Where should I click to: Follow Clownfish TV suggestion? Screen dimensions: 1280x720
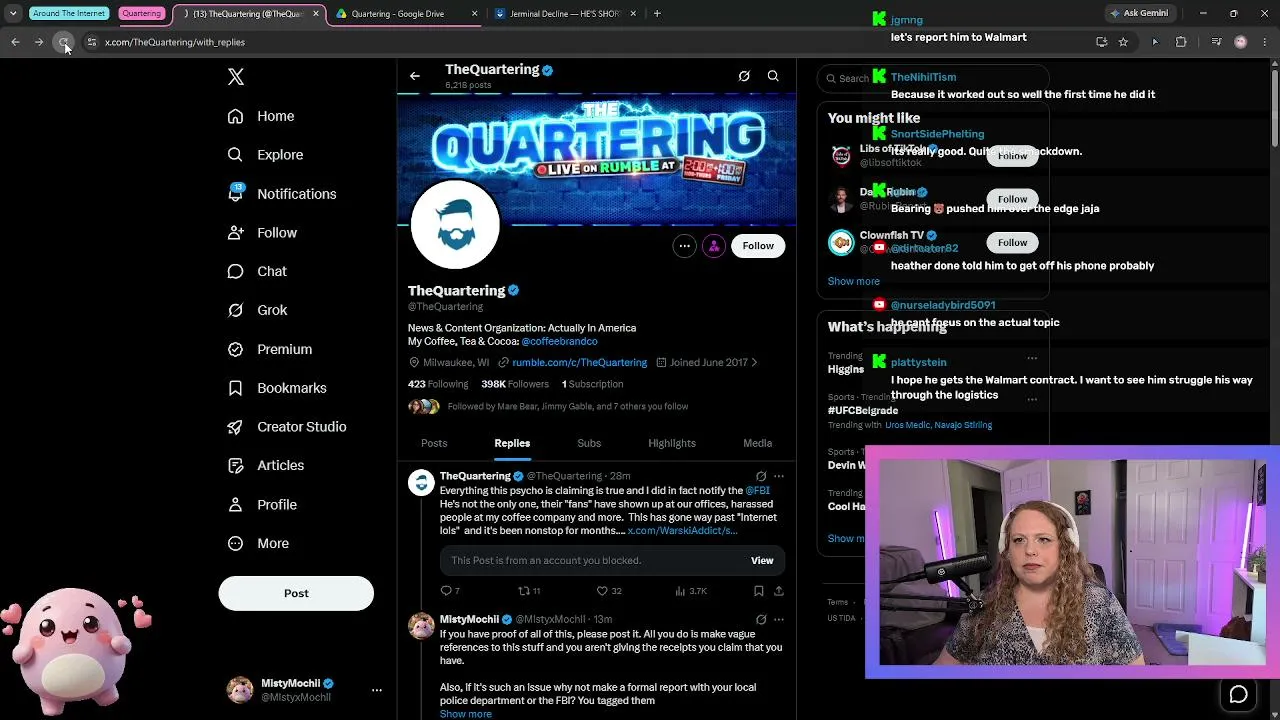point(1012,242)
